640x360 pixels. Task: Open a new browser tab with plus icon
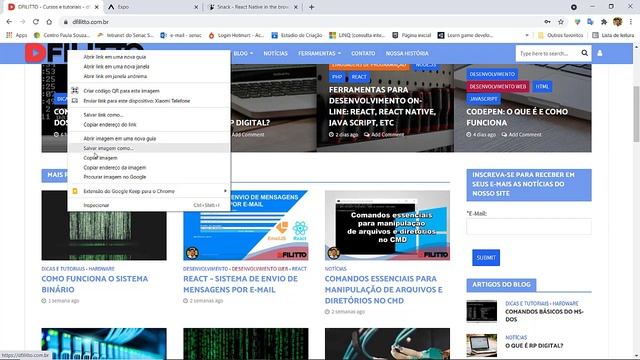click(x=311, y=7)
